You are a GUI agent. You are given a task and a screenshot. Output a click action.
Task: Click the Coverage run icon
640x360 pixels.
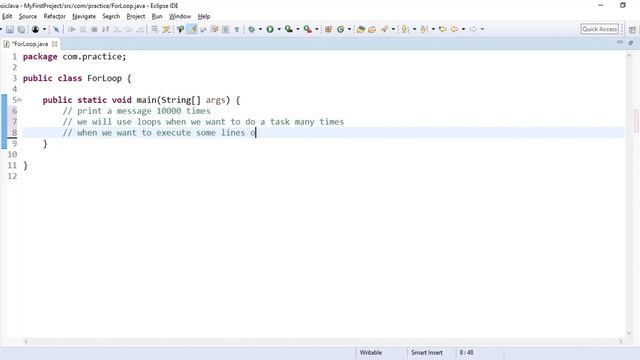pyautogui.click(x=289, y=29)
